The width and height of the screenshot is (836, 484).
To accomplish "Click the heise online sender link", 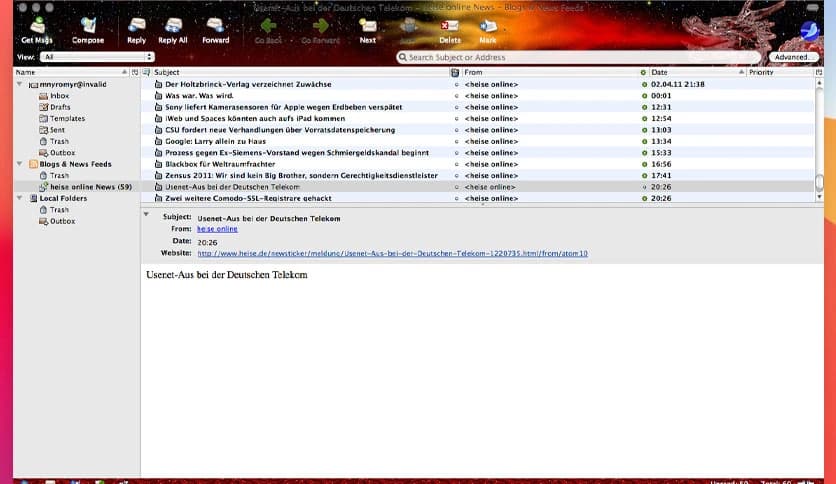I will click(x=218, y=229).
